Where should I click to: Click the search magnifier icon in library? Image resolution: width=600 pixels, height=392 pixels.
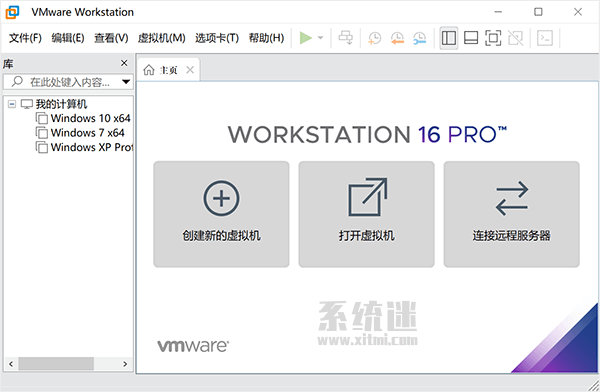[x=17, y=81]
